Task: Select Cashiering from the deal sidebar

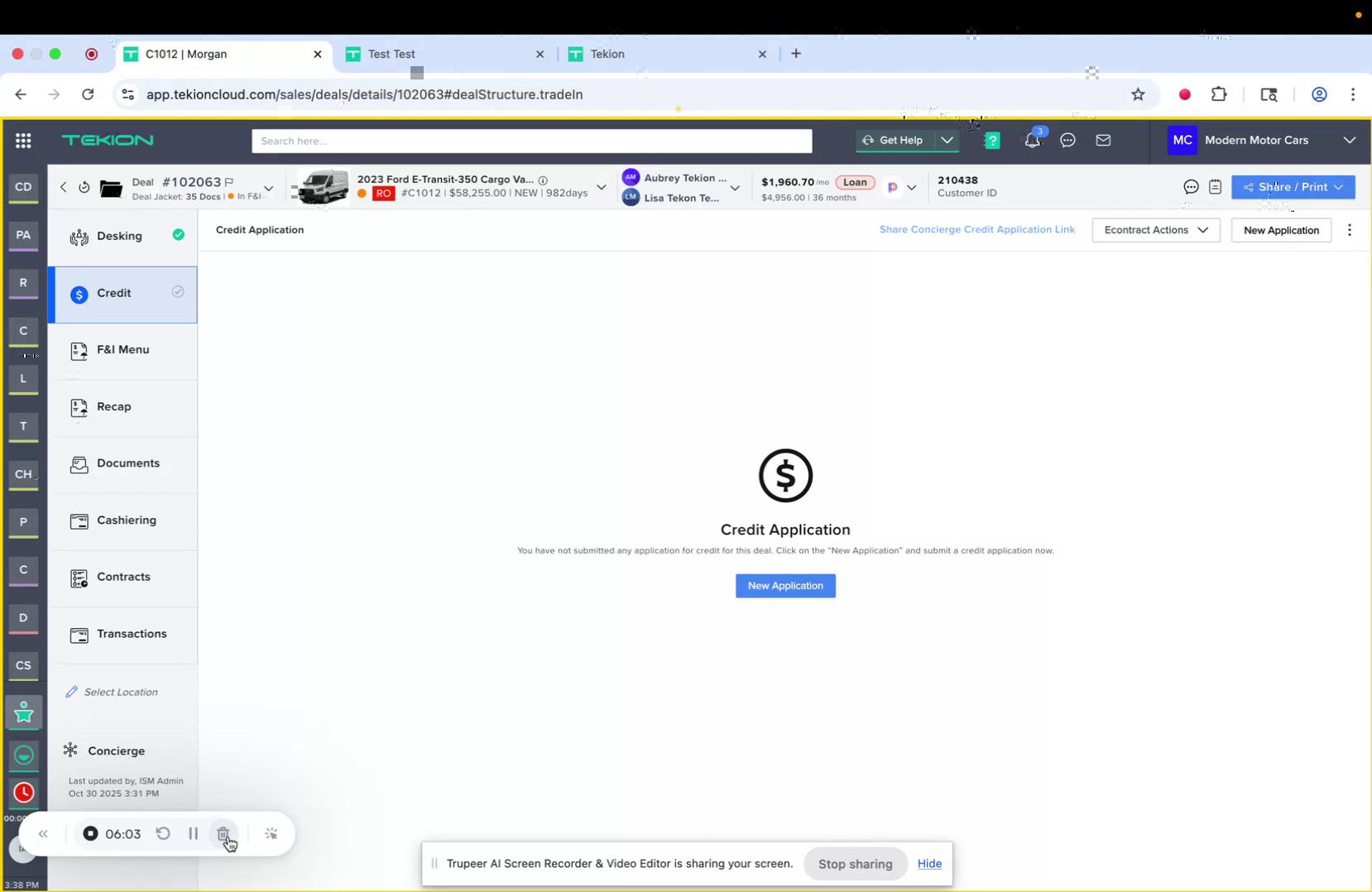Action: click(x=126, y=520)
